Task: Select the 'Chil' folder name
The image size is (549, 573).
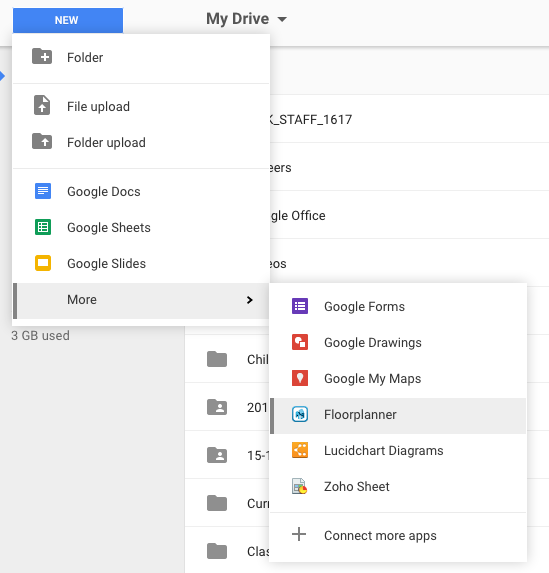Action: (258, 359)
